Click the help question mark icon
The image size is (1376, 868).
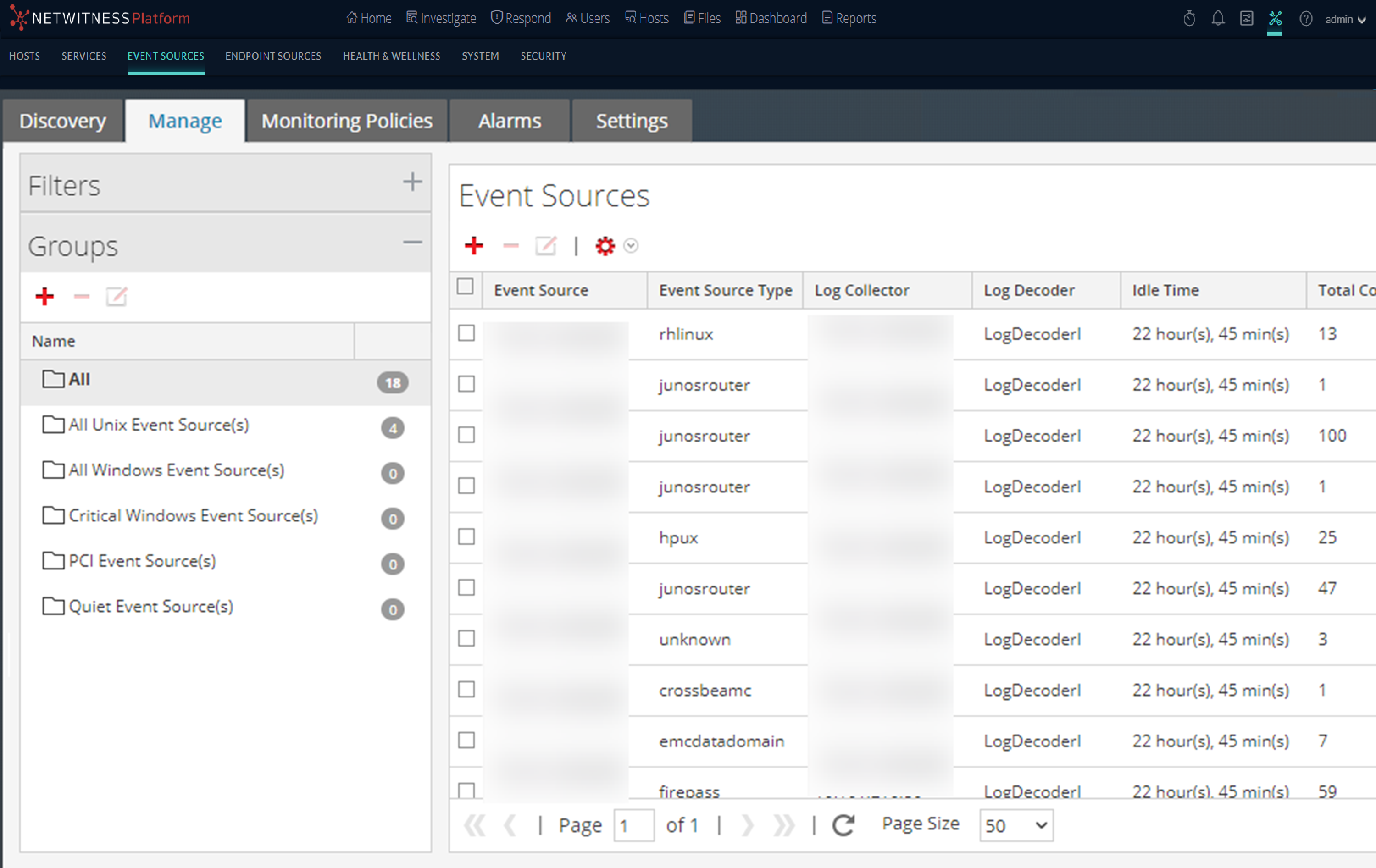[1305, 19]
